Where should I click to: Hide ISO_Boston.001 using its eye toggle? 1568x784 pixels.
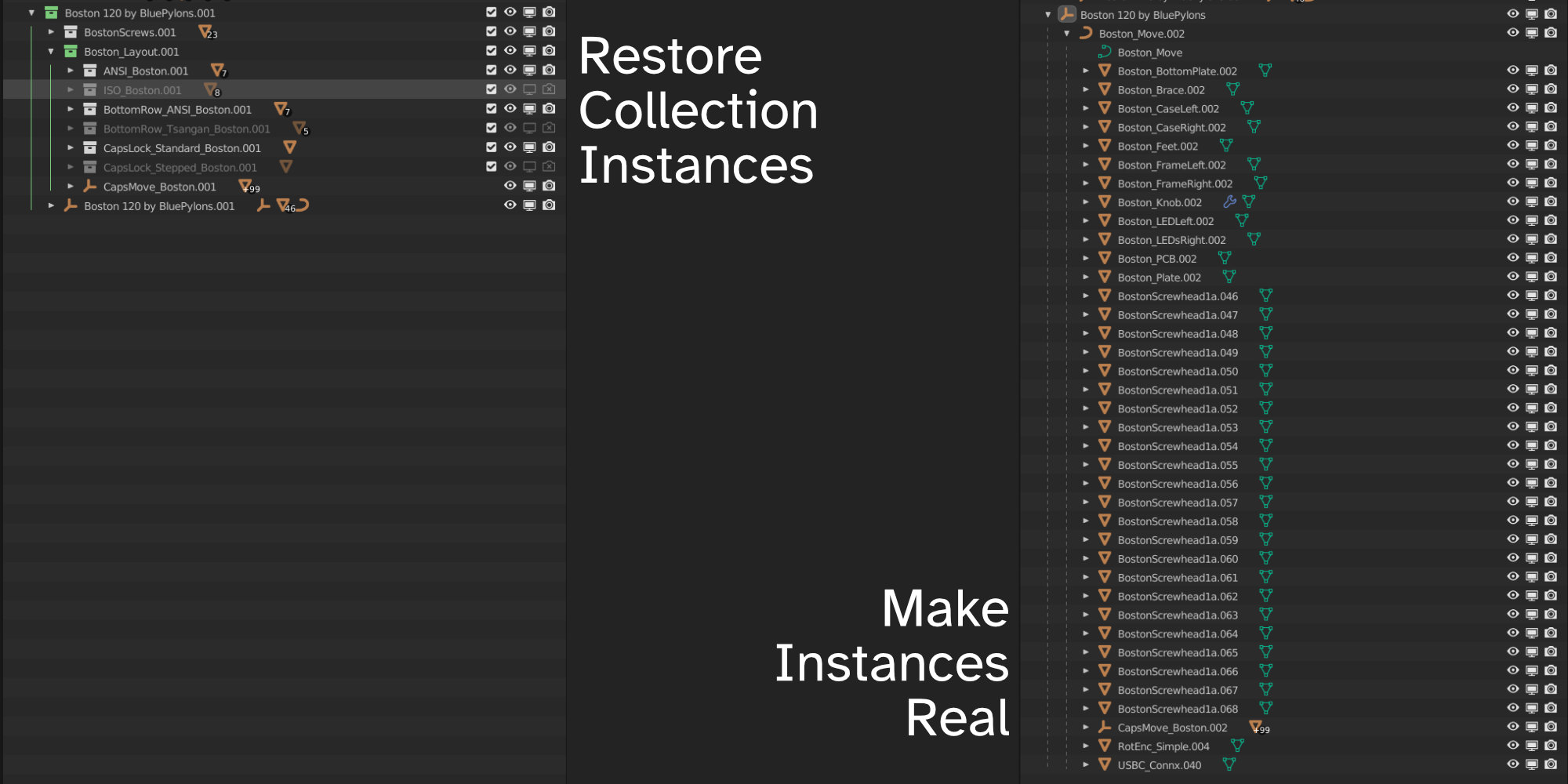click(510, 89)
